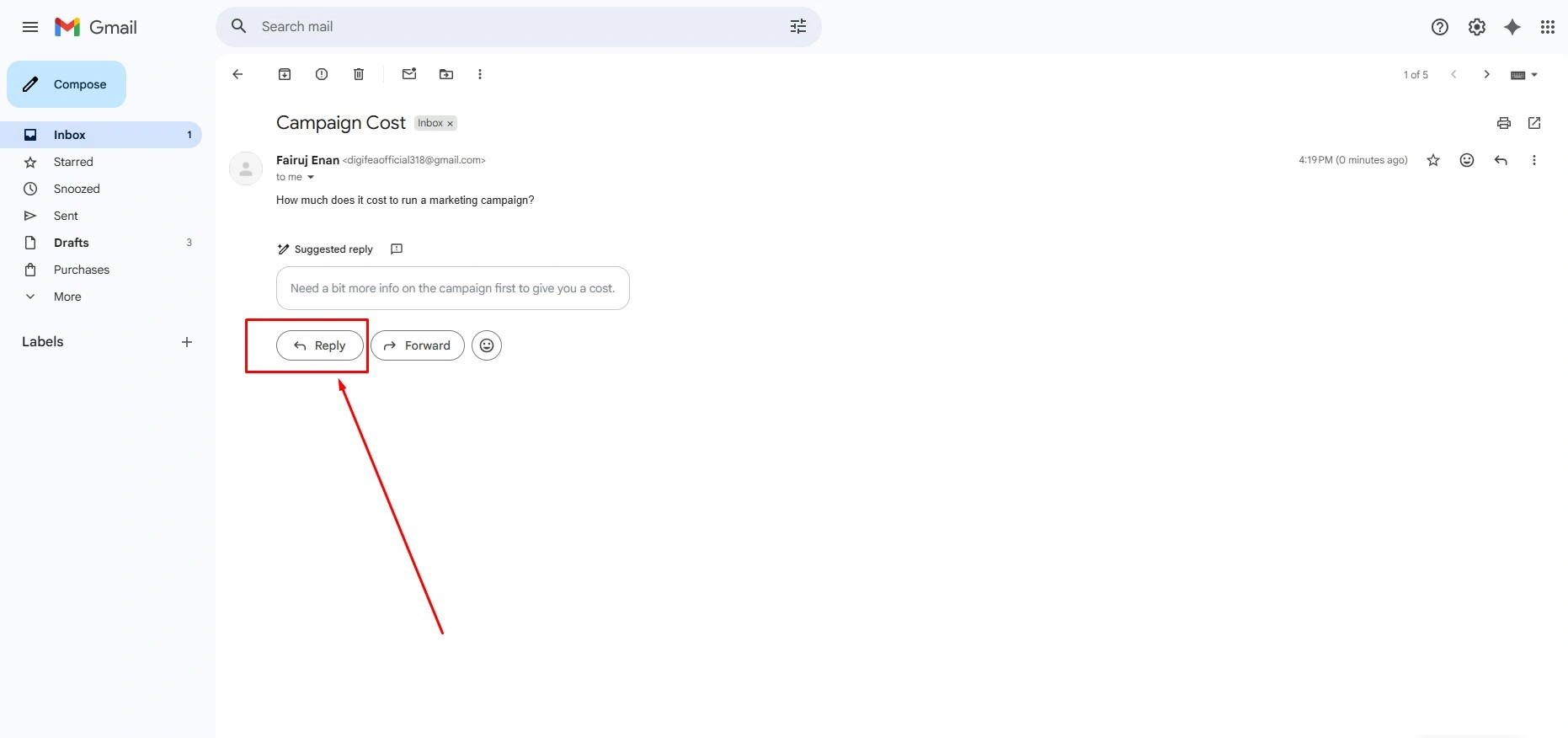The image size is (1568, 738).
Task: Open message More options three dots
Action: pyautogui.click(x=1534, y=160)
